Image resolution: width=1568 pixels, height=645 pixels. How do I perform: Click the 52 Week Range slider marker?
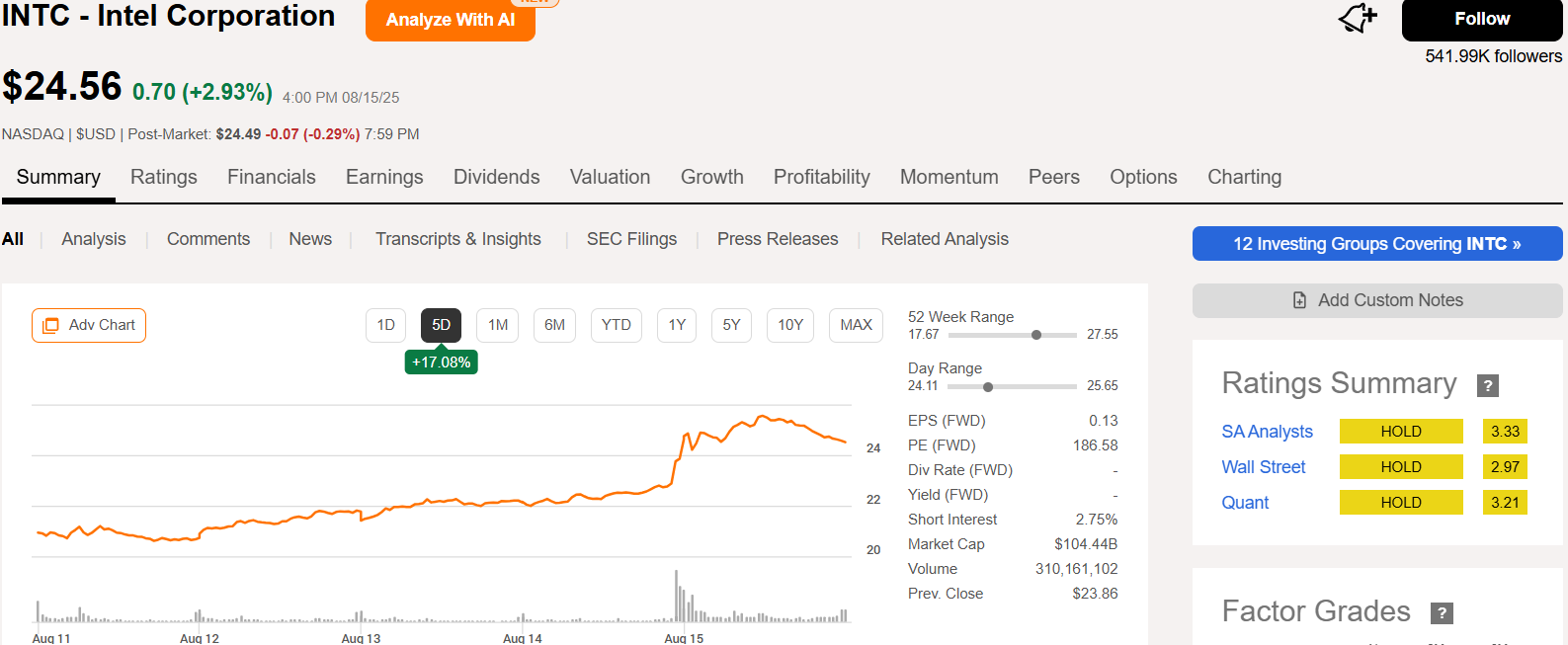tap(1036, 335)
